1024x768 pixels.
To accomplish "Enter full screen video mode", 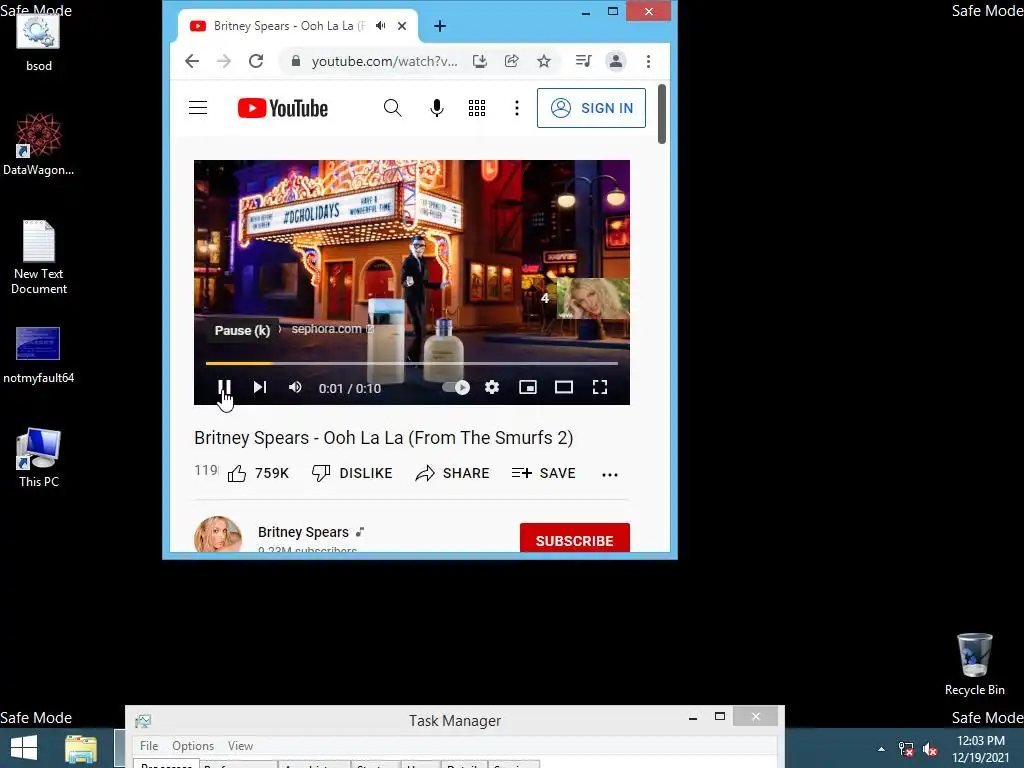I will 600,387.
